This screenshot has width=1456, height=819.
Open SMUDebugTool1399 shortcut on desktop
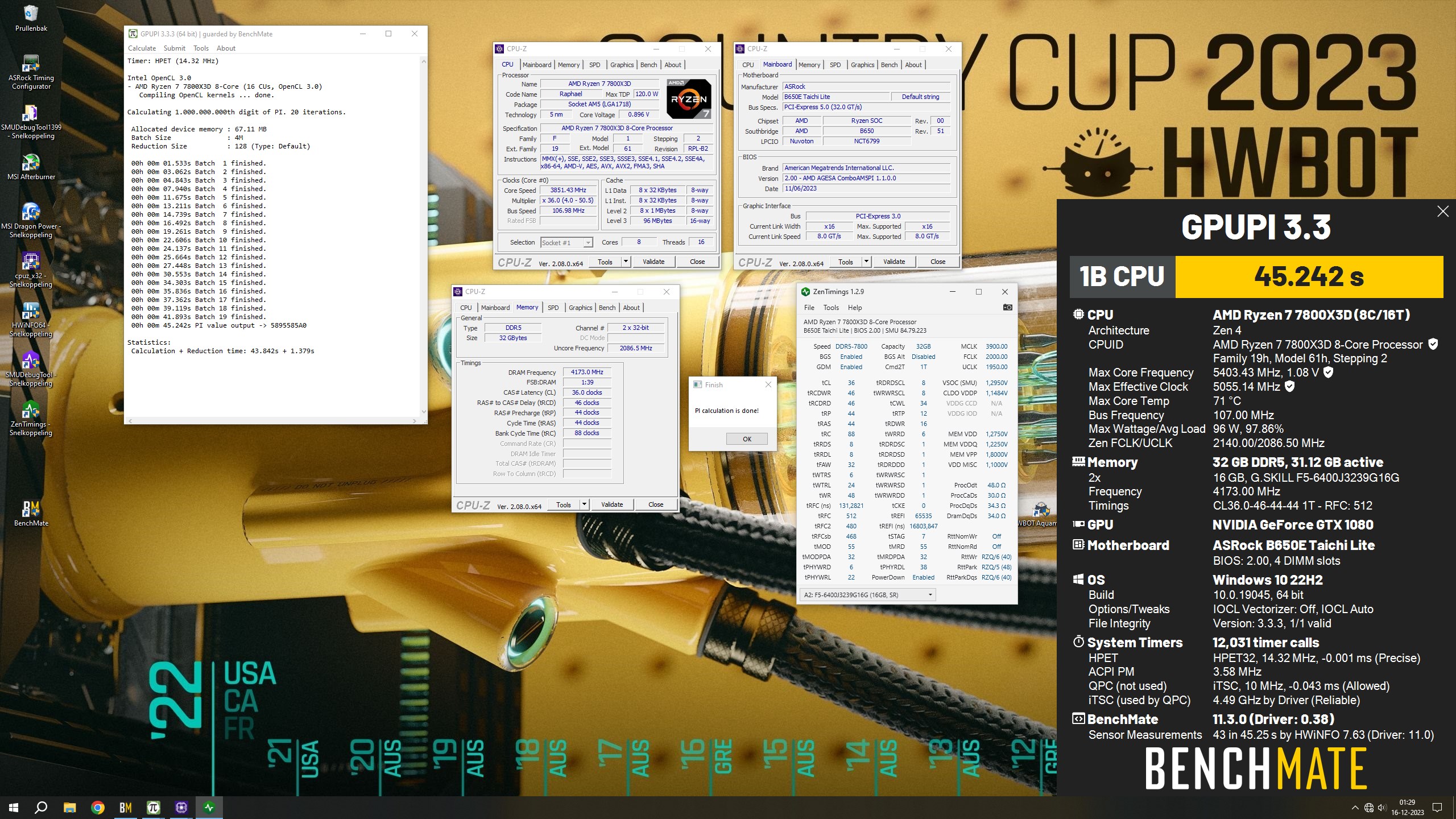pyautogui.click(x=31, y=122)
